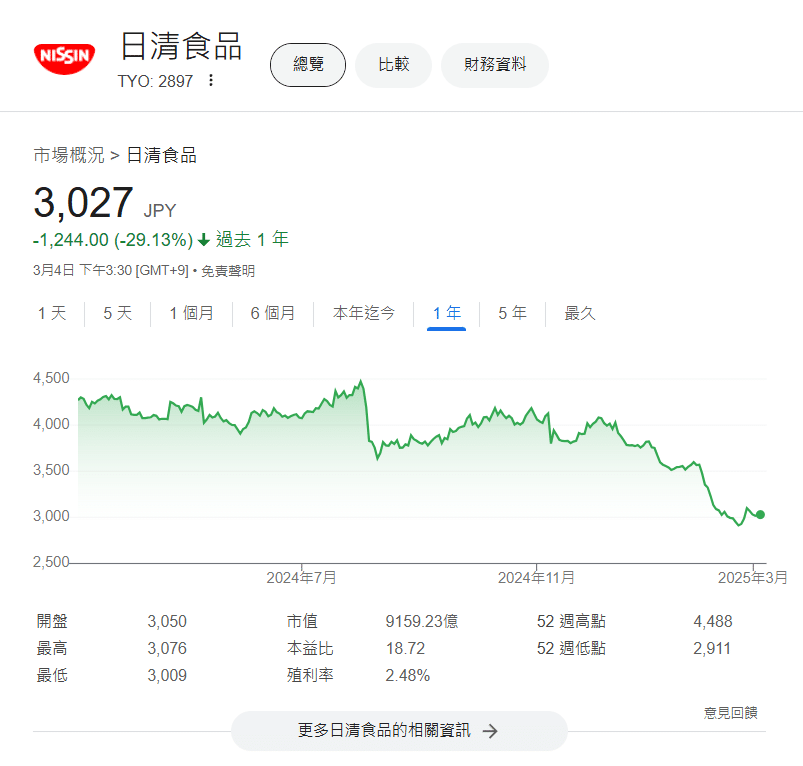Click the 過去 1 年 label
This screenshot has height=766, width=803.
pos(252,240)
